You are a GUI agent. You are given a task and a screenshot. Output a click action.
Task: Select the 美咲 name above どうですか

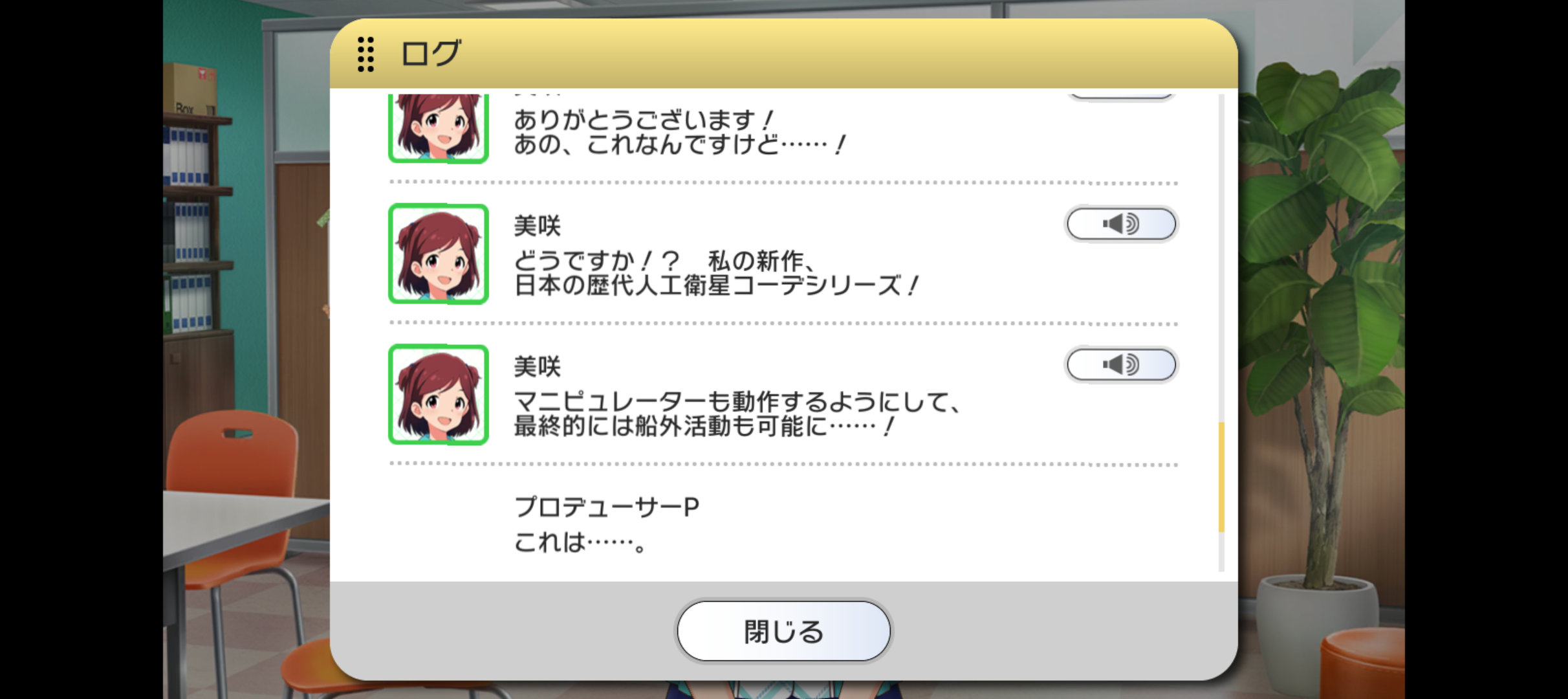coord(537,226)
